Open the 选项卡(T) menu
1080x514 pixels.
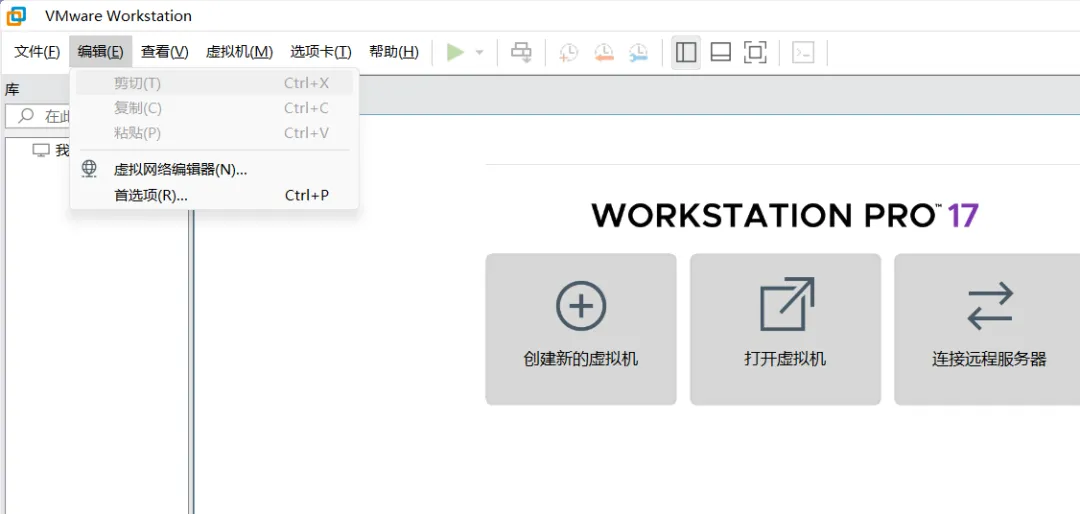pyautogui.click(x=320, y=52)
